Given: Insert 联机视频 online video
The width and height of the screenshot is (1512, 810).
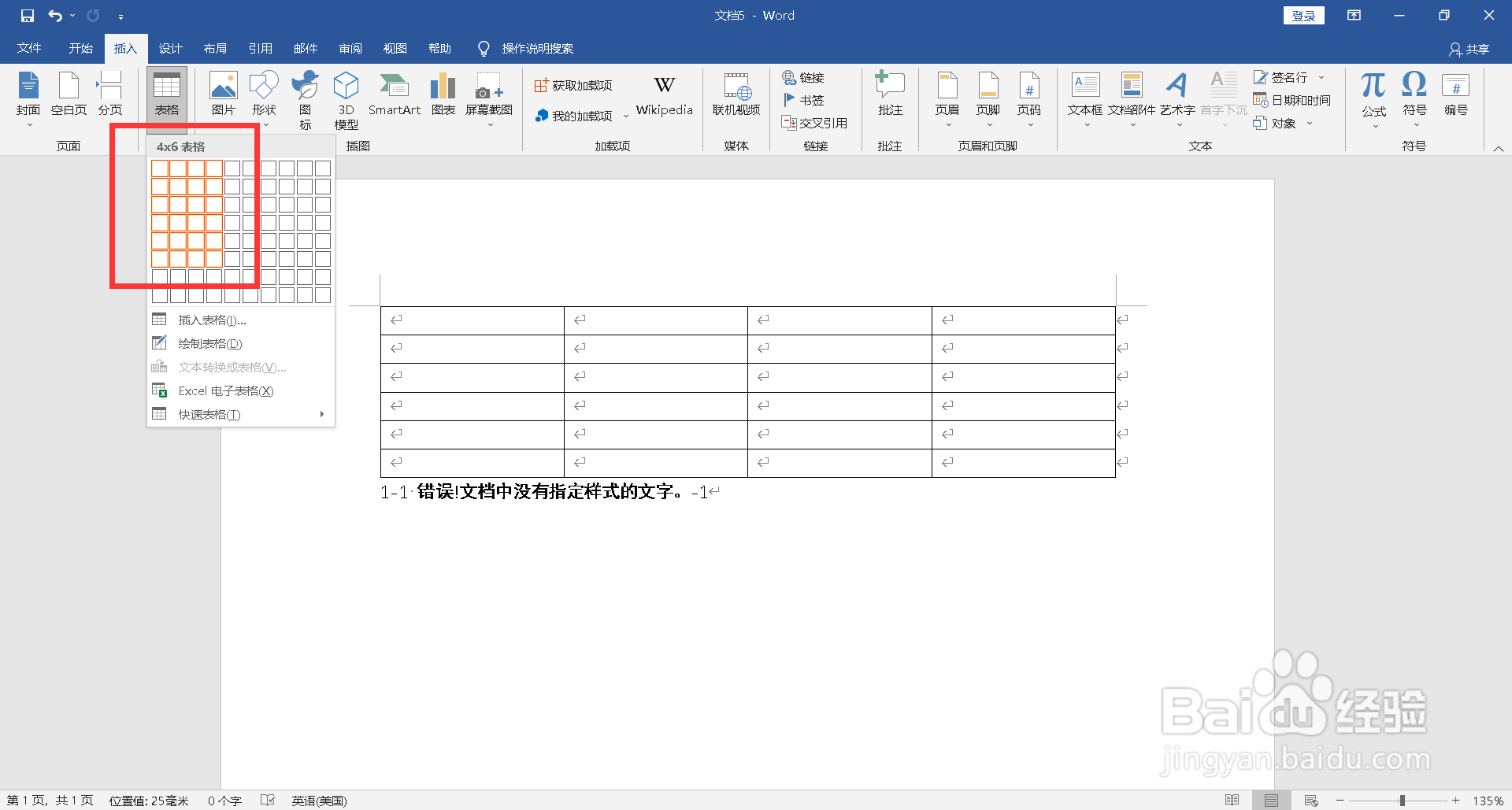Looking at the screenshot, I should point(736,97).
